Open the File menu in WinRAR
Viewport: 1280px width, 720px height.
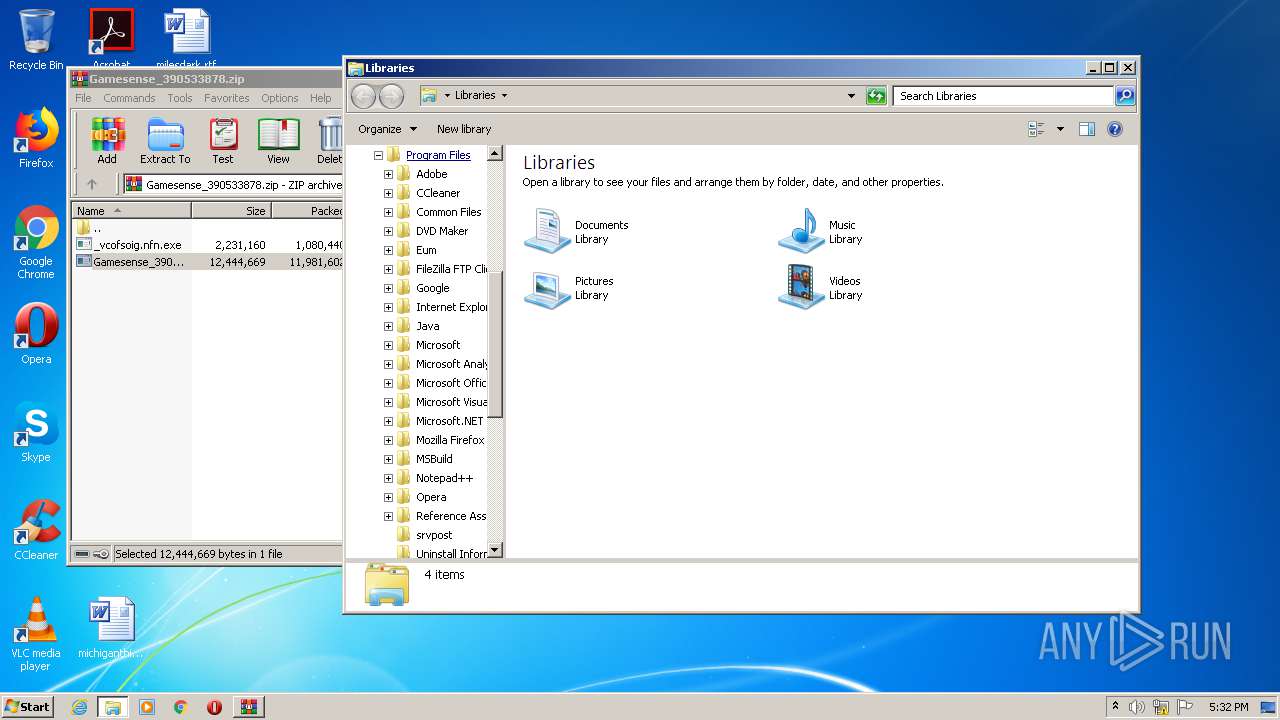(83, 98)
